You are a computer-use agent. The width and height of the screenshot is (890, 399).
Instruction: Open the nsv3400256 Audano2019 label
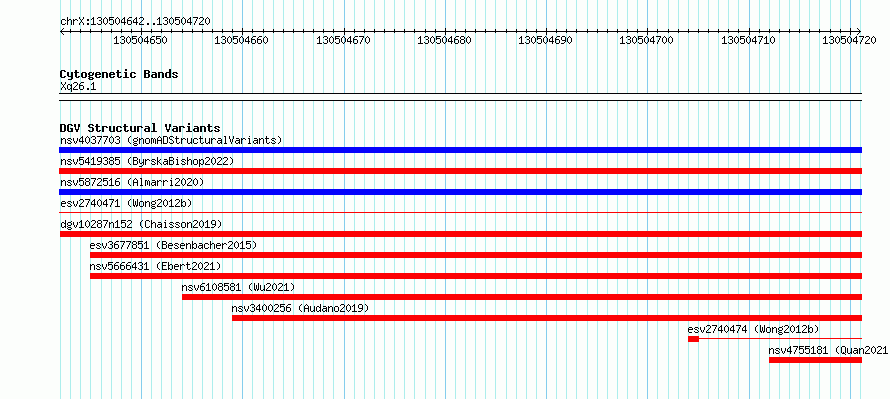tap(300, 308)
